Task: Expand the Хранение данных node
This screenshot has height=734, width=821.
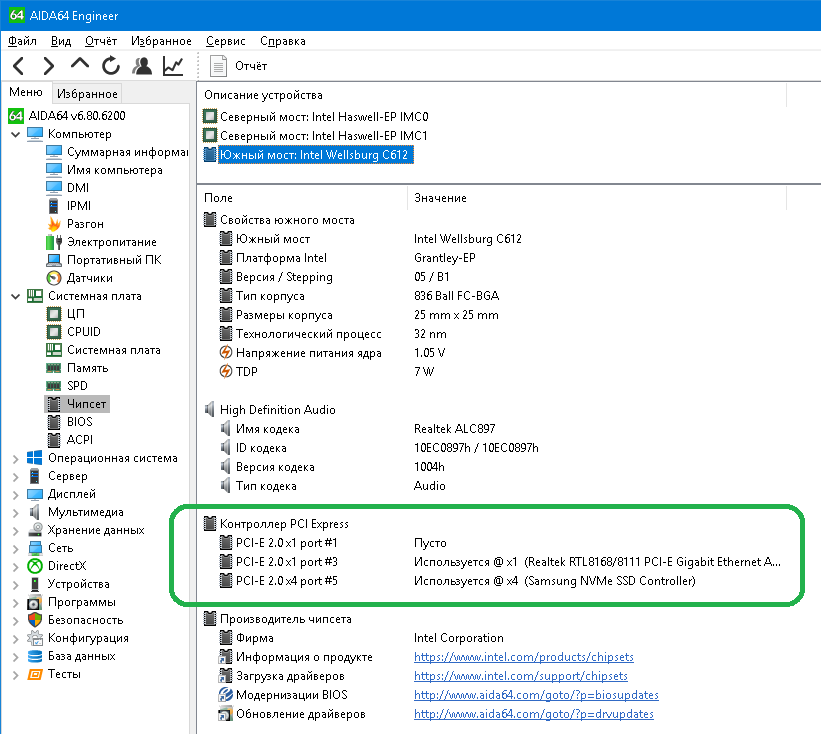Action: tap(16, 530)
